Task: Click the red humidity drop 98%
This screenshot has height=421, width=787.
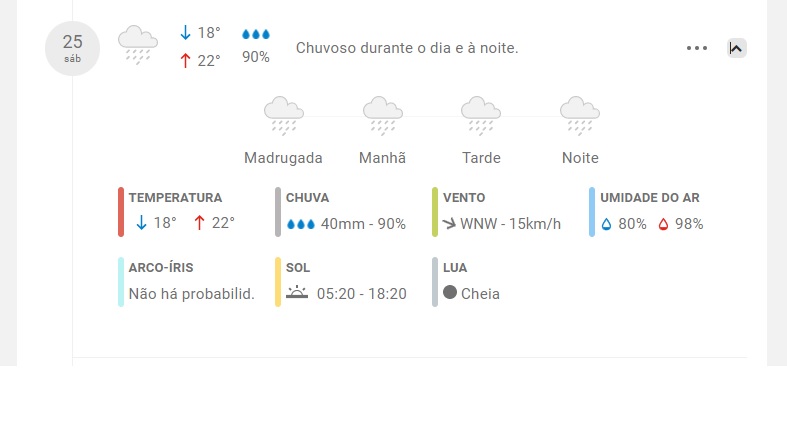Action: coord(664,224)
